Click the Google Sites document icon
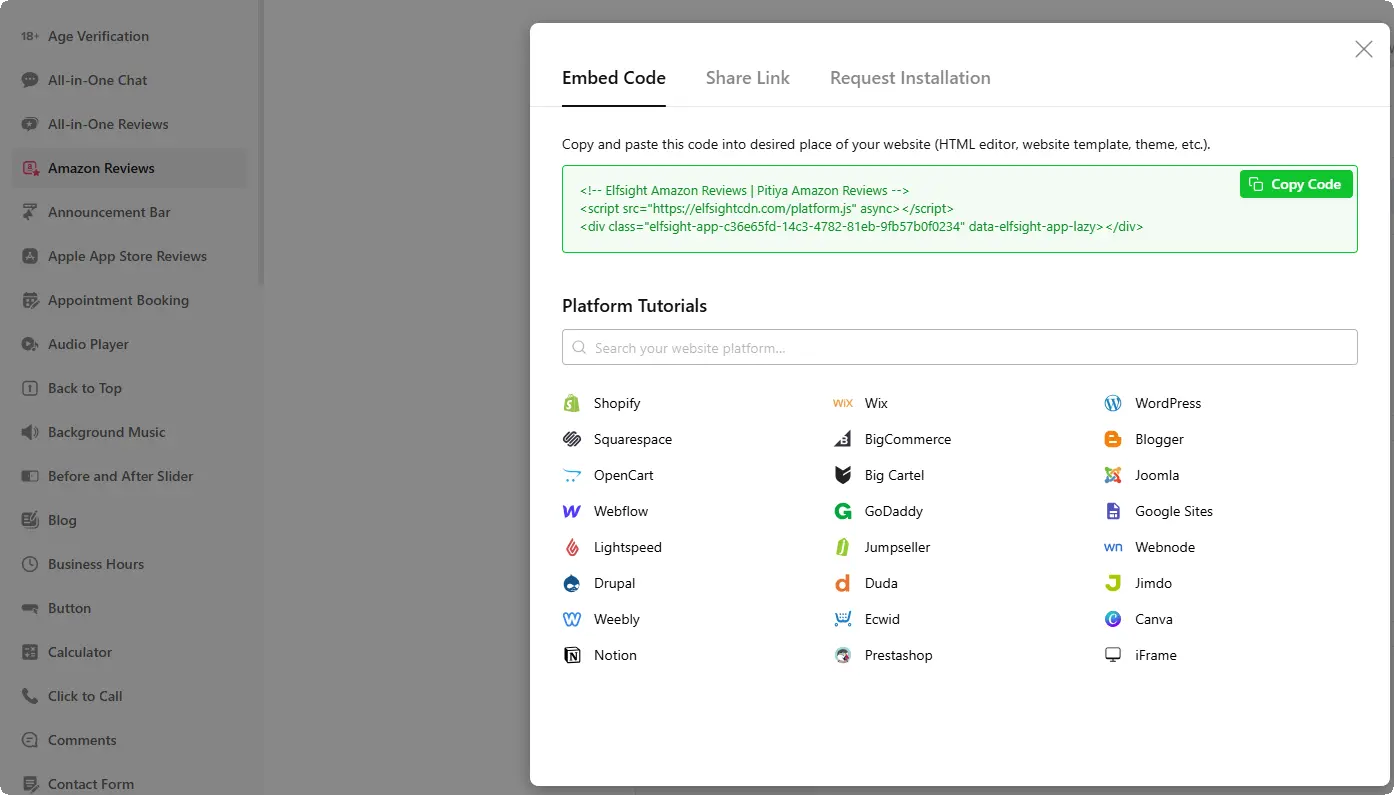1394x795 pixels. (x=1113, y=511)
